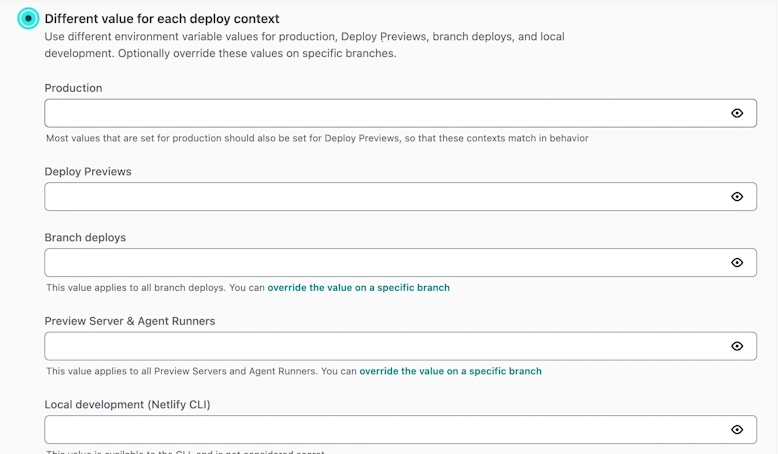Toggle visibility of Branch deploys value

737,262
